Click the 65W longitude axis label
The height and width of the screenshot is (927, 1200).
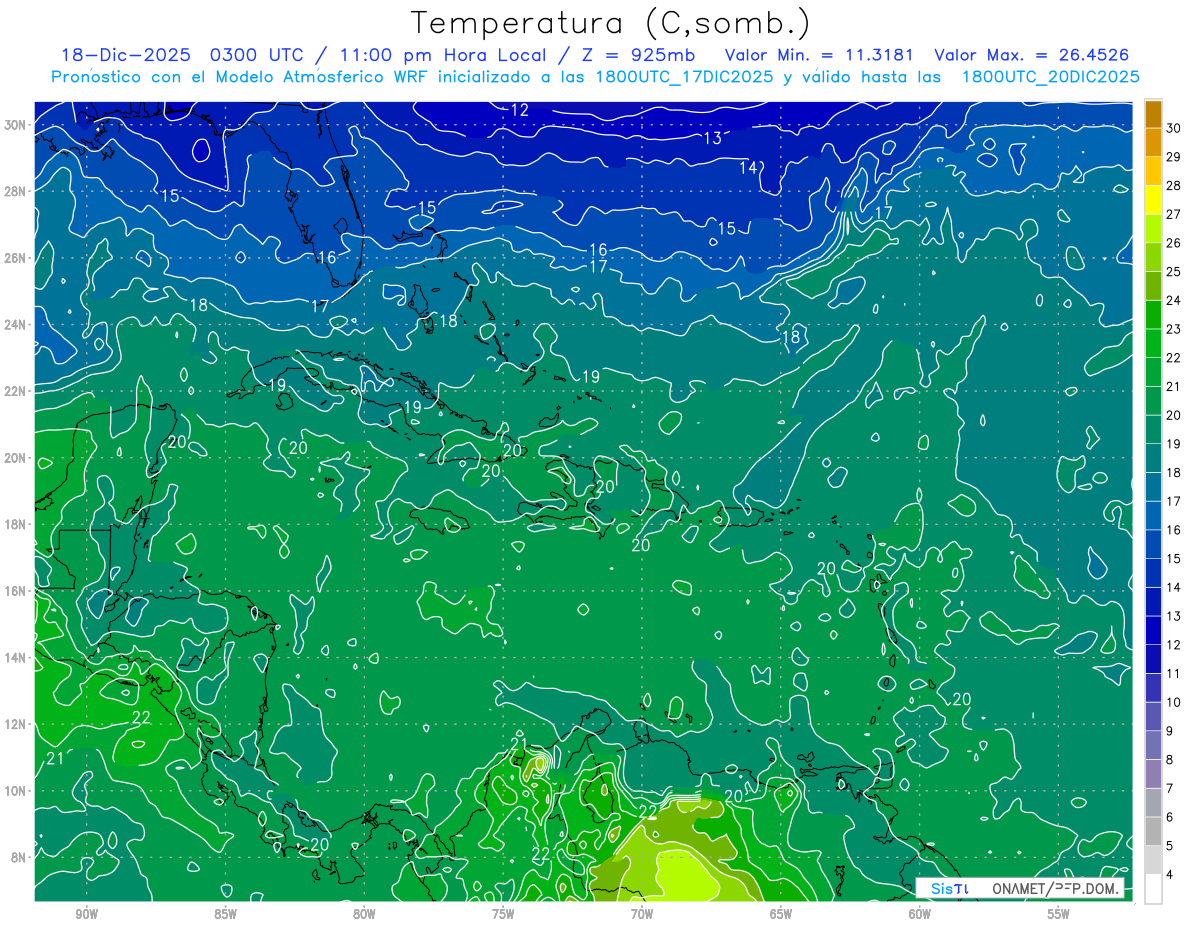(x=782, y=914)
